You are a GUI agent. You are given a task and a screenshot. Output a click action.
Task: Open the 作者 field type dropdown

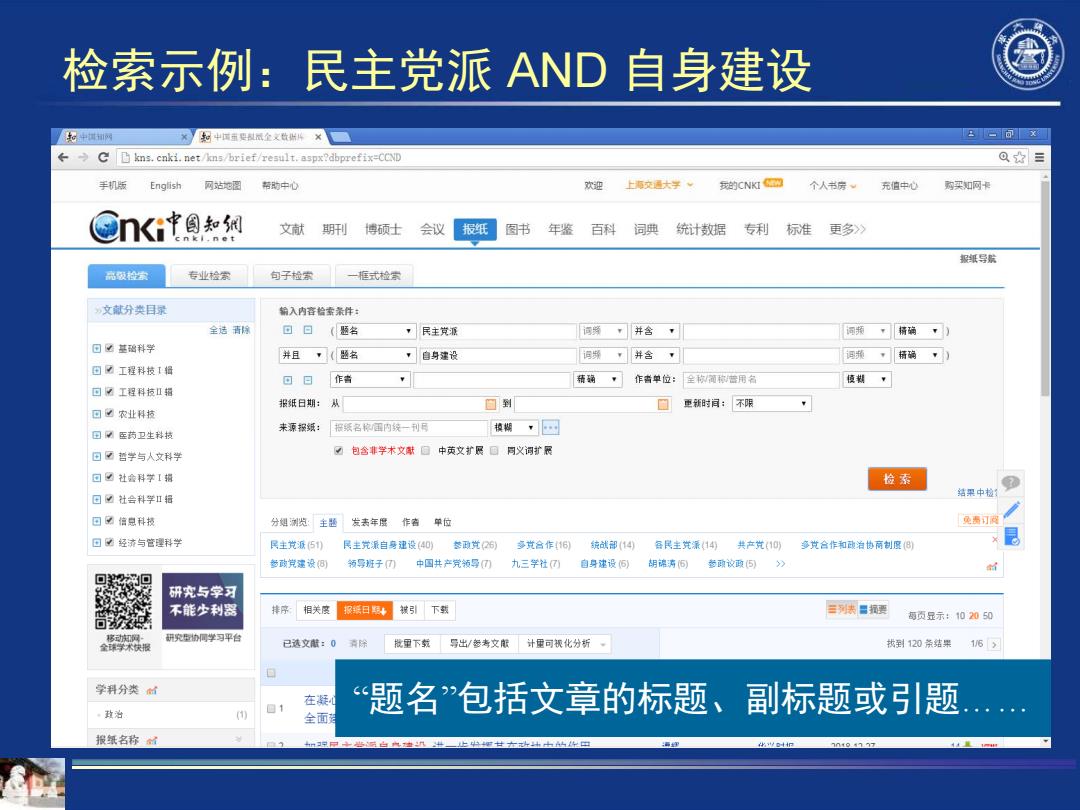coord(371,380)
